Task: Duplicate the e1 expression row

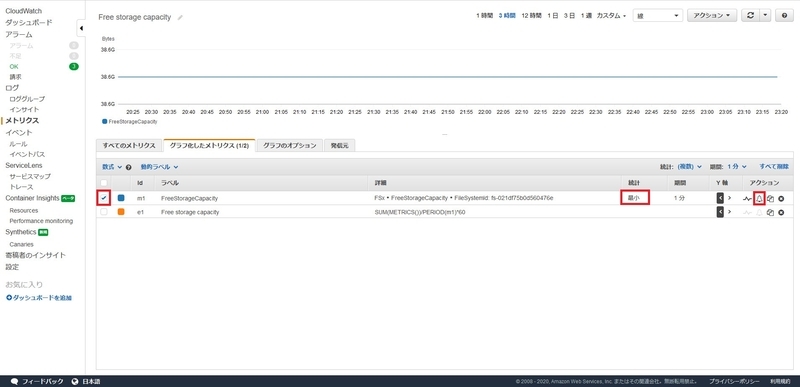Action: 770,212
